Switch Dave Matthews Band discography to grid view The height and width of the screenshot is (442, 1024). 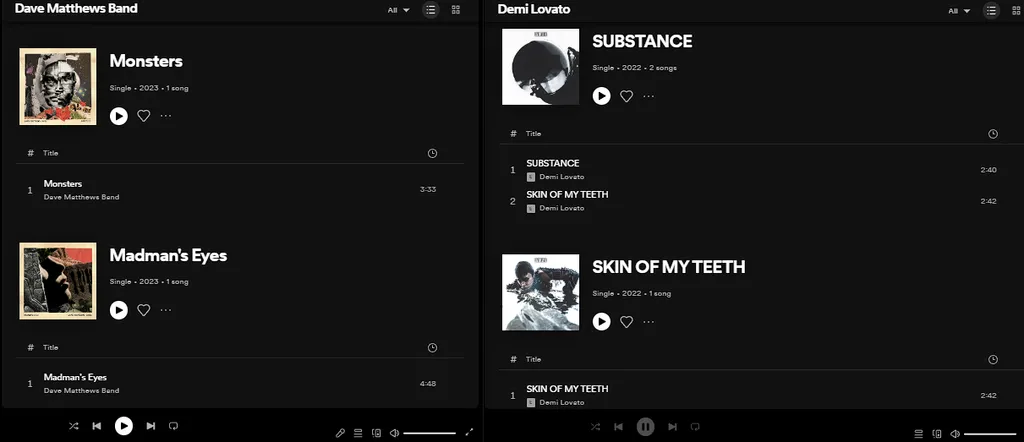point(456,10)
